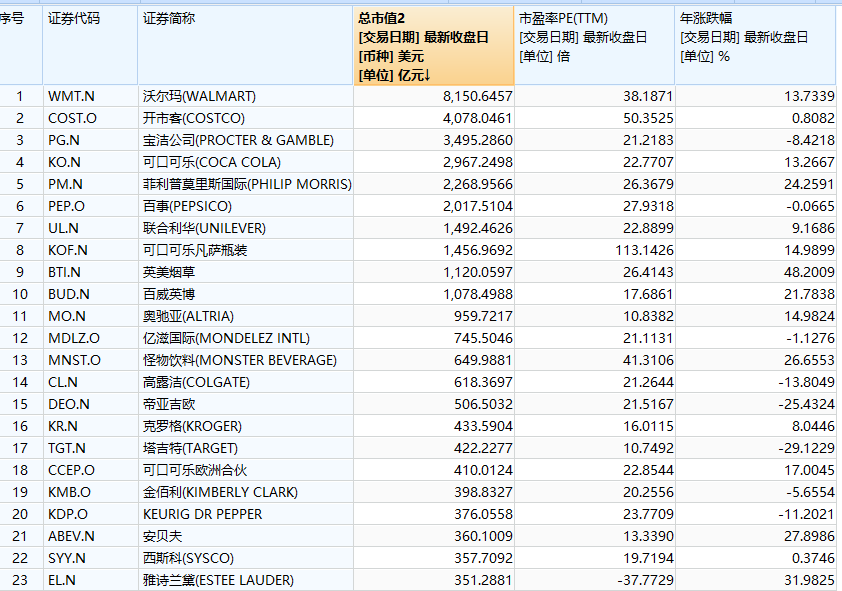This screenshot has height=591, width=842.
Task: Select ticker TGT.N
Action: [67, 449]
